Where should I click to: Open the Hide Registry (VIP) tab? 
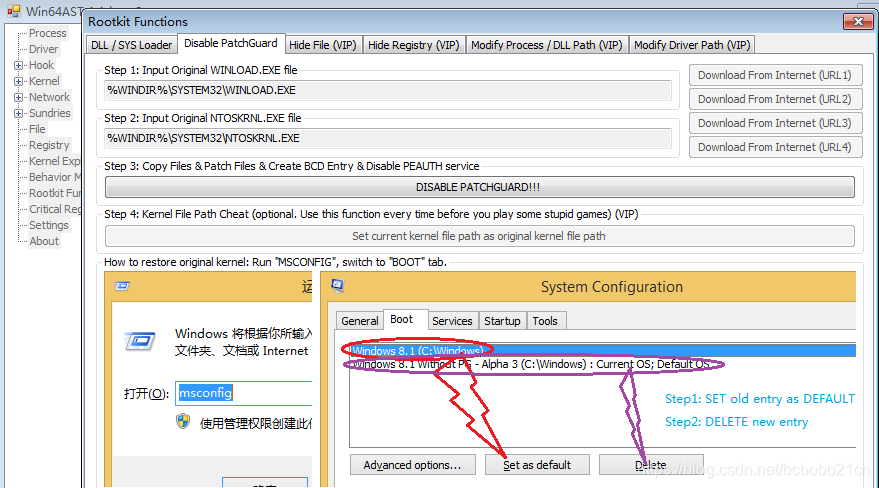point(414,45)
